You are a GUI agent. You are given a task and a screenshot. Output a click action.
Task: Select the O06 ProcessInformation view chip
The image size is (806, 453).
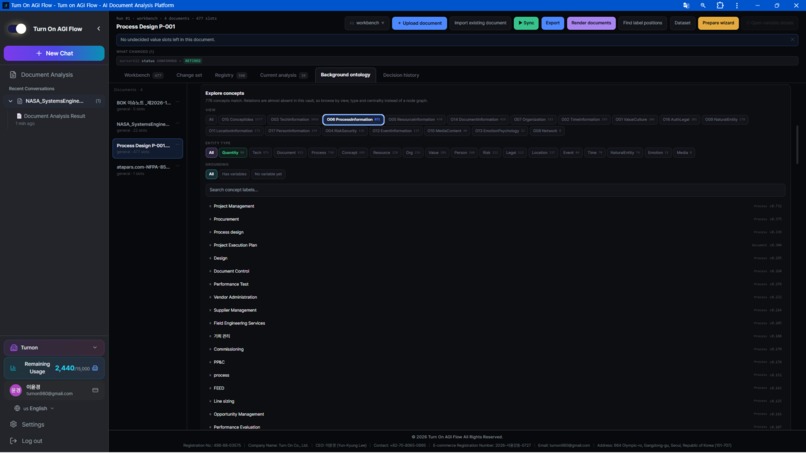(353, 119)
